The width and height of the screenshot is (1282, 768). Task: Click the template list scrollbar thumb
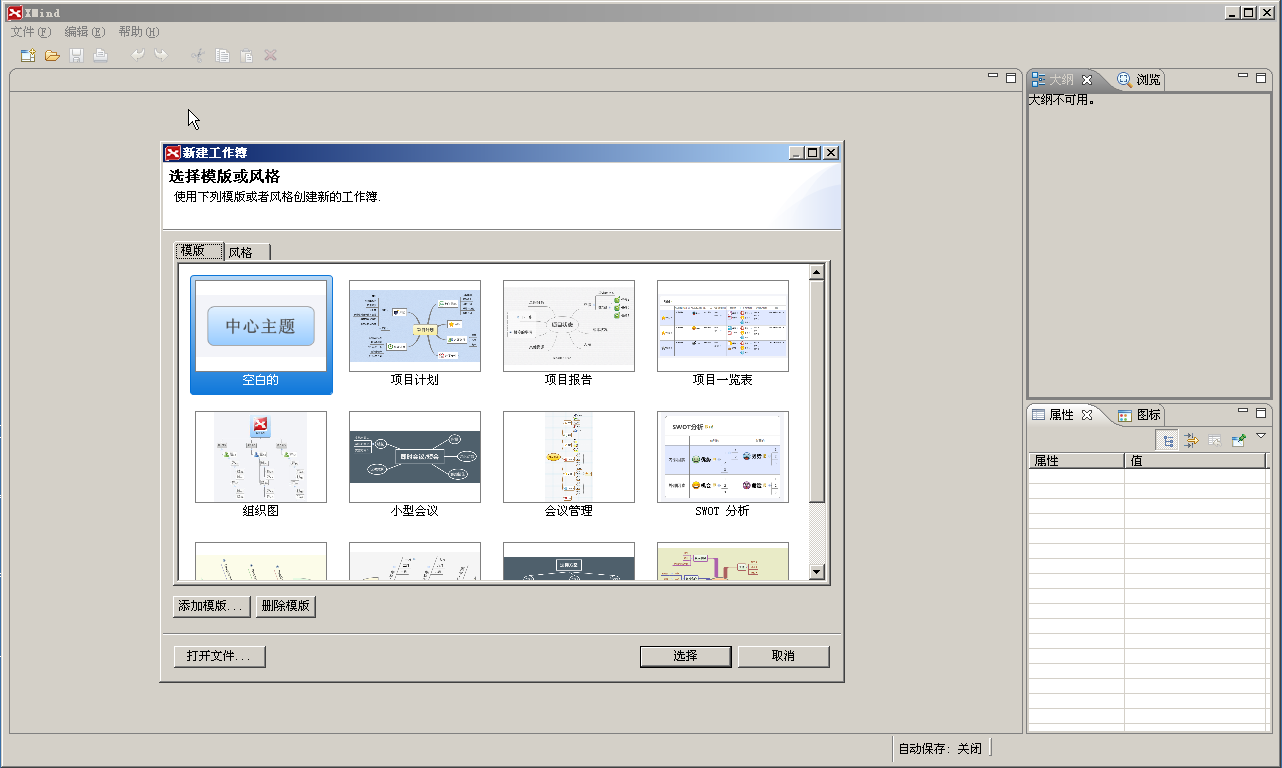816,392
